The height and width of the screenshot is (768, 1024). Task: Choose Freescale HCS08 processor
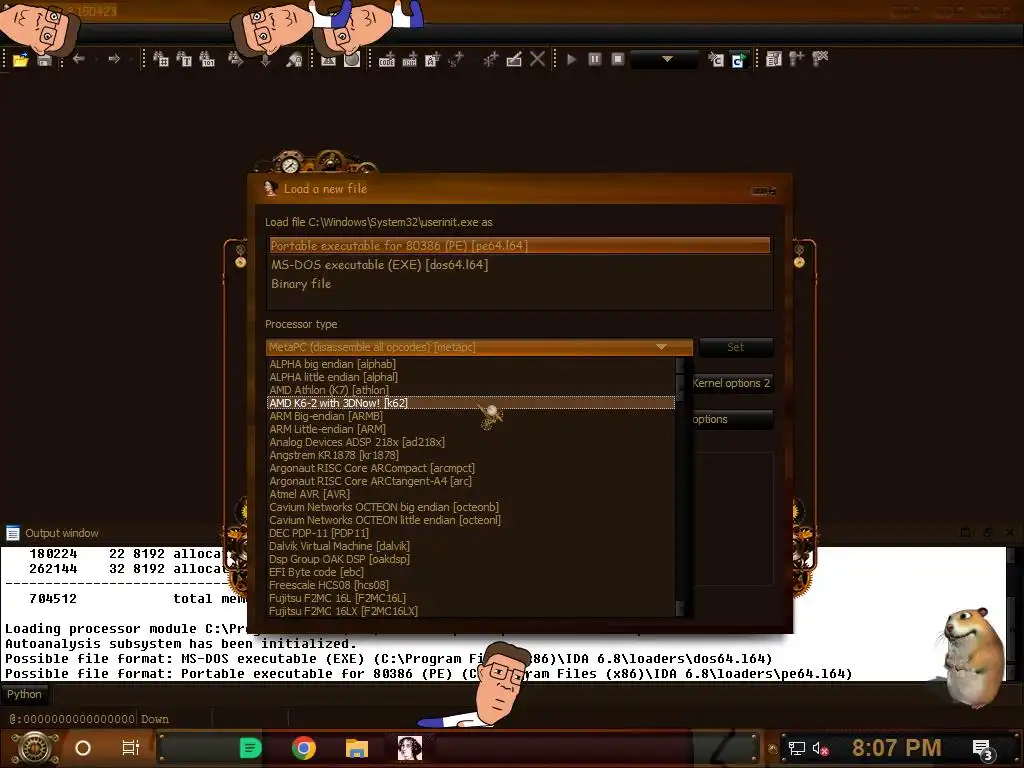click(471, 585)
